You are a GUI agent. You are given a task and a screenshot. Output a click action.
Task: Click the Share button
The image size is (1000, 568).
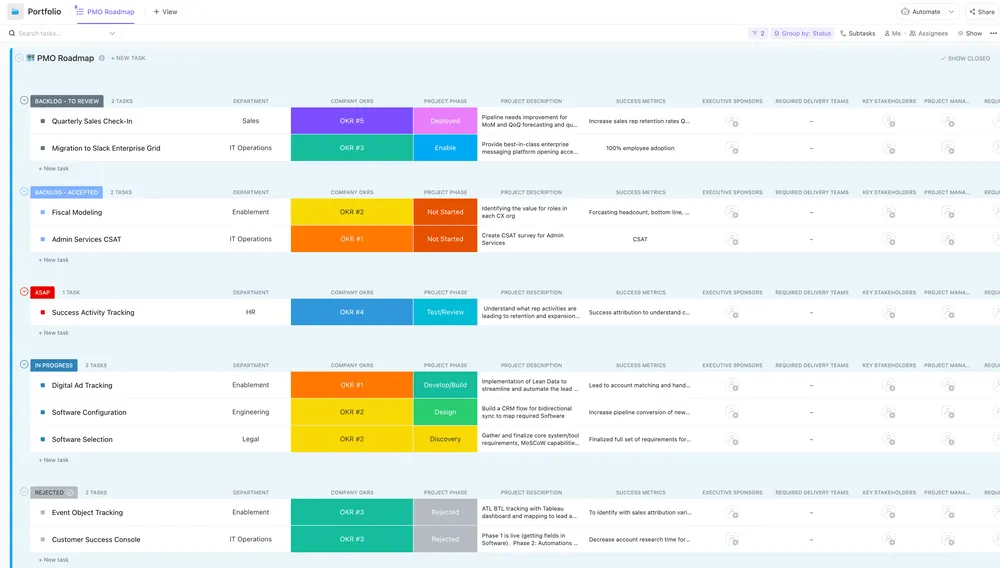pyautogui.click(x=982, y=11)
